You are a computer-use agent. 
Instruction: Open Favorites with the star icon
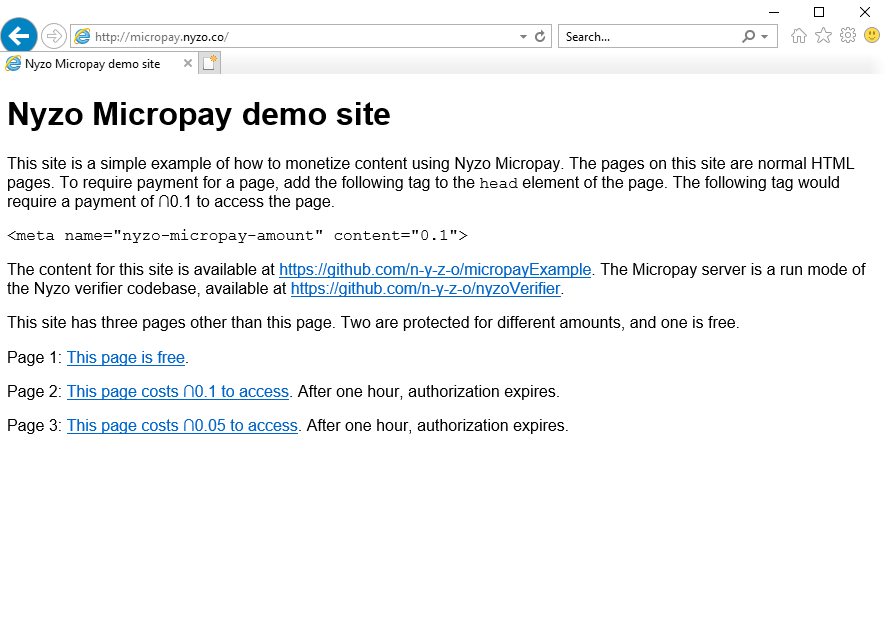[x=823, y=36]
